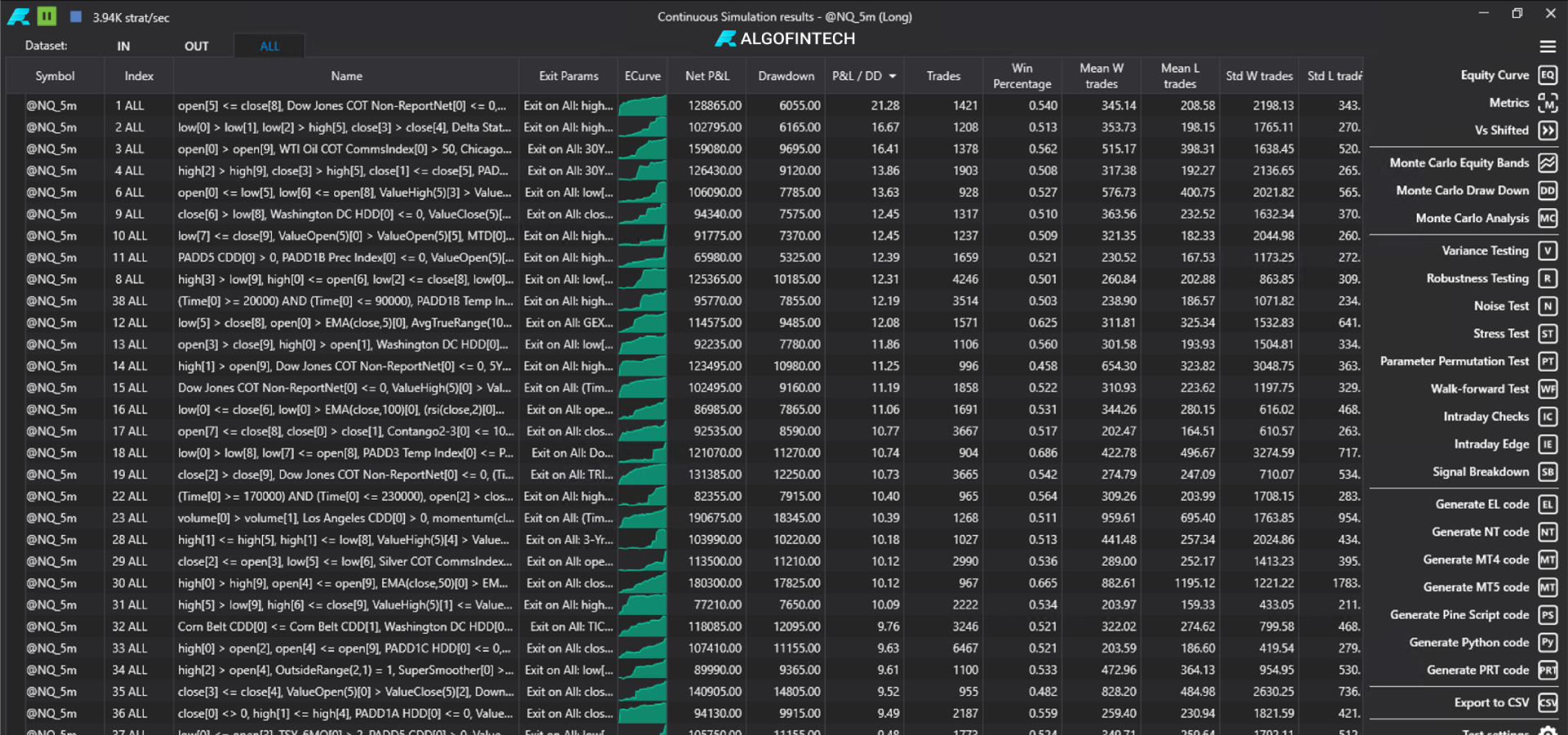Screen dimensions: 1568x735
Task: Export results to CSV
Action: tap(1492, 702)
